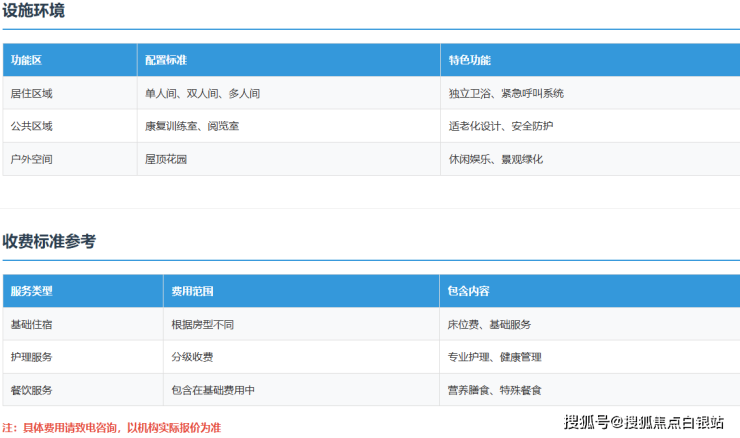Click the 设施环境 section heading

pyautogui.click(x=36, y=11)
